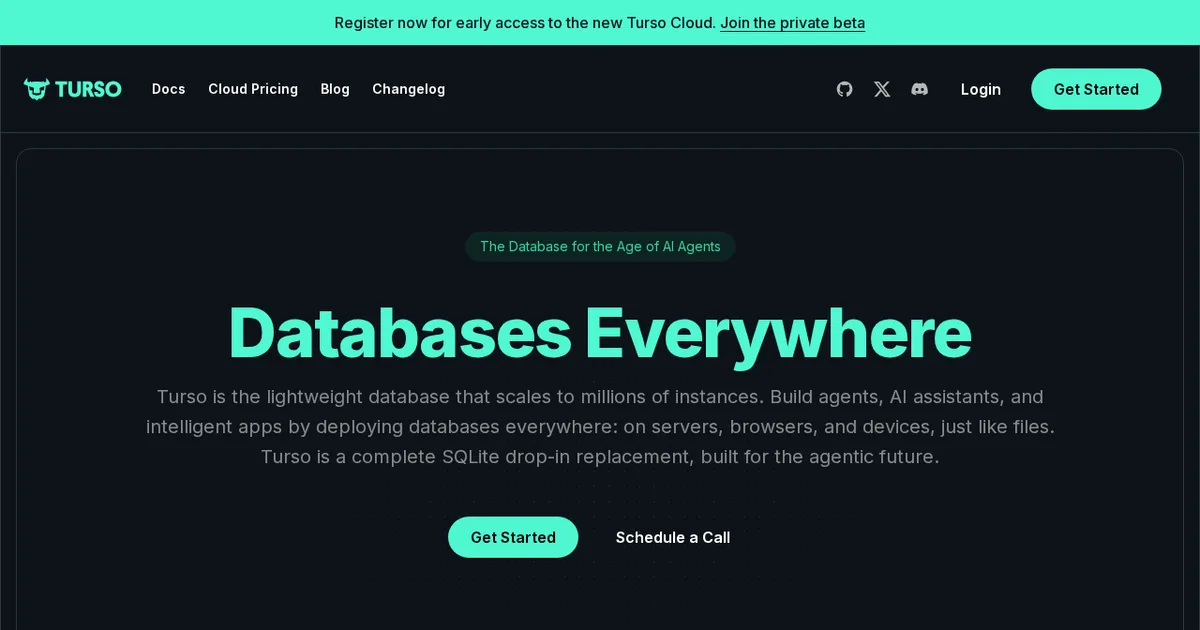This screenshot has width=1200, height=630.
Task: Open the GitHub icon link
Action: coord(845,89)
